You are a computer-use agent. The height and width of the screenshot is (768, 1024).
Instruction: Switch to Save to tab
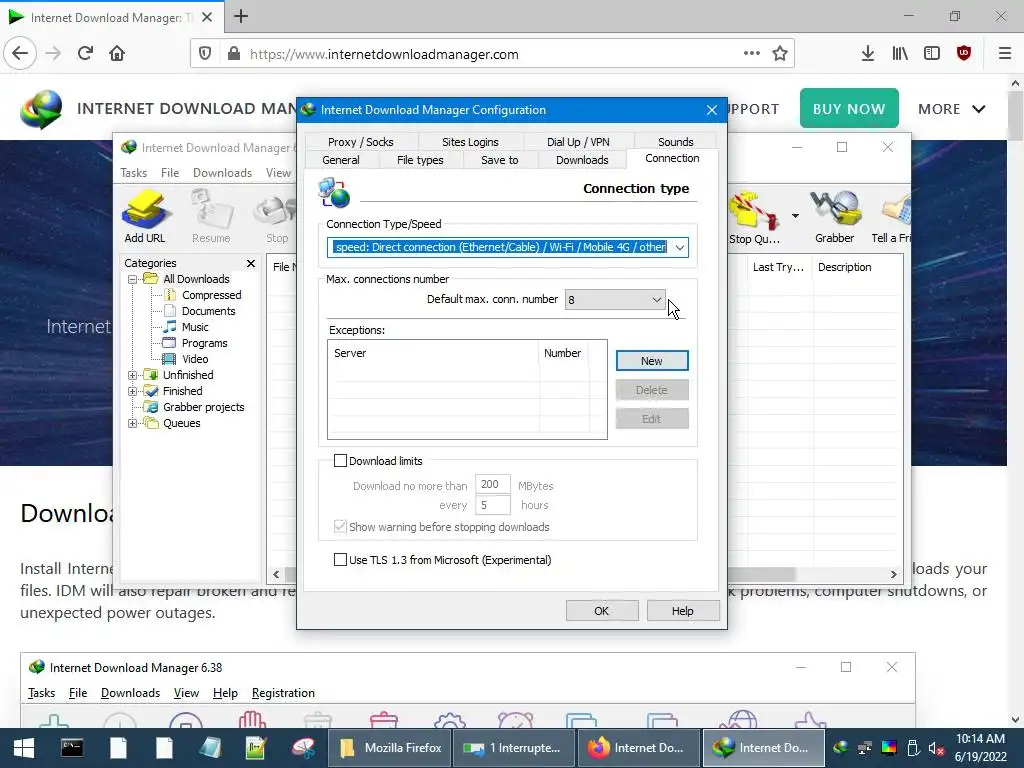point(500,160)
